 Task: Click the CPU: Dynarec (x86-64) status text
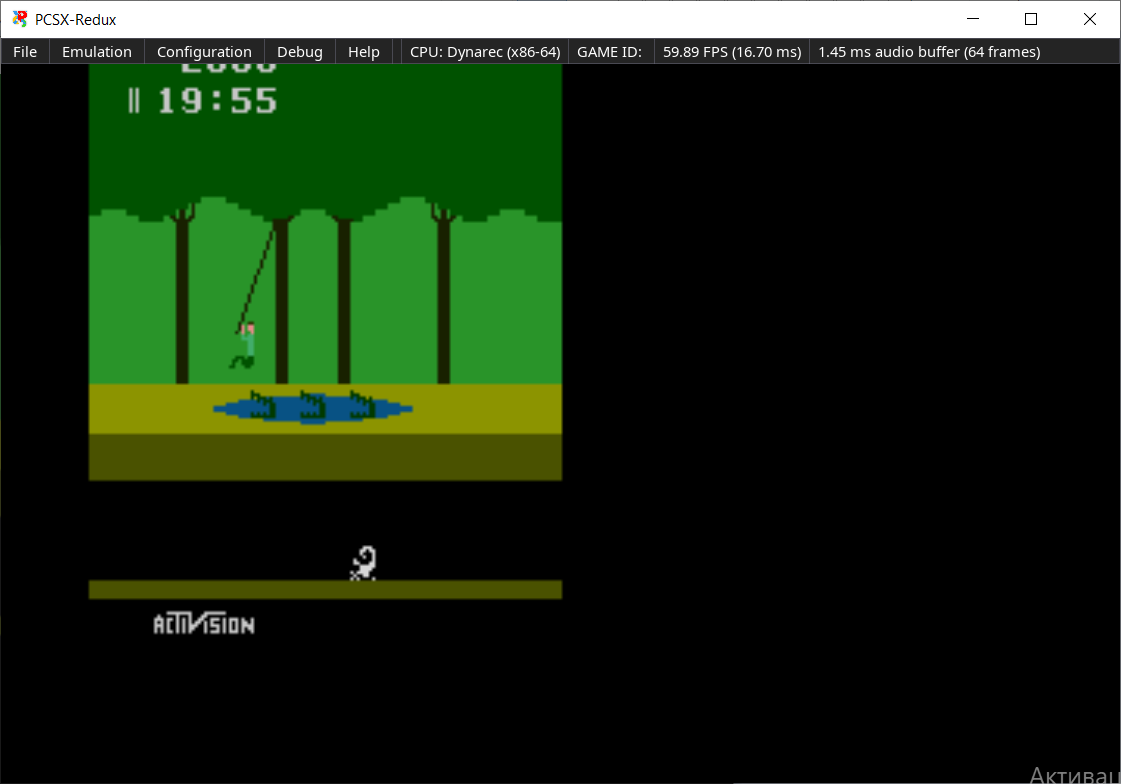click(x=485, y=52)
